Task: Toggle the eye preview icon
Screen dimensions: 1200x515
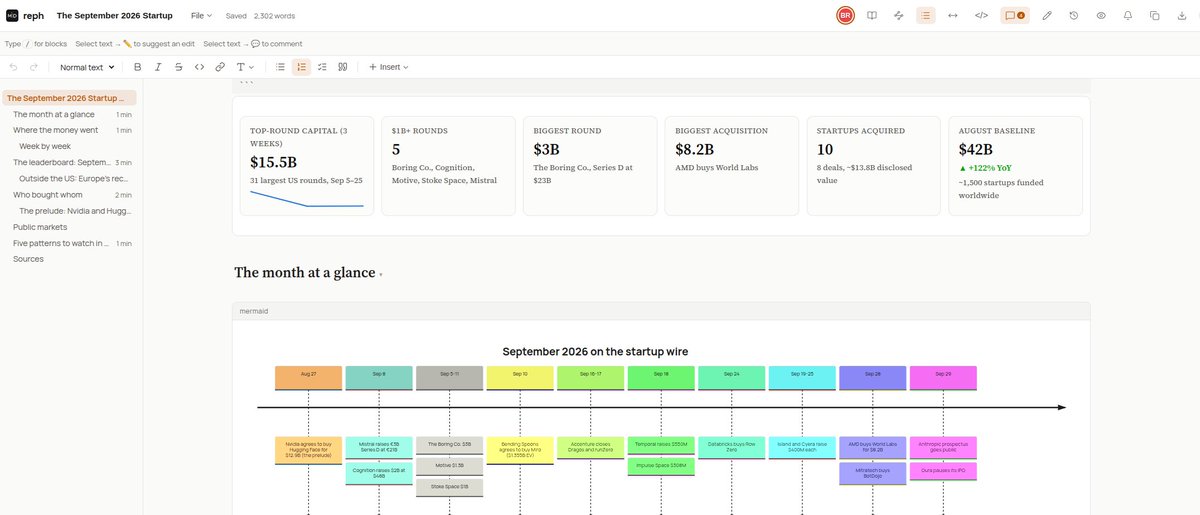Action: click(x=1101, y=16)
